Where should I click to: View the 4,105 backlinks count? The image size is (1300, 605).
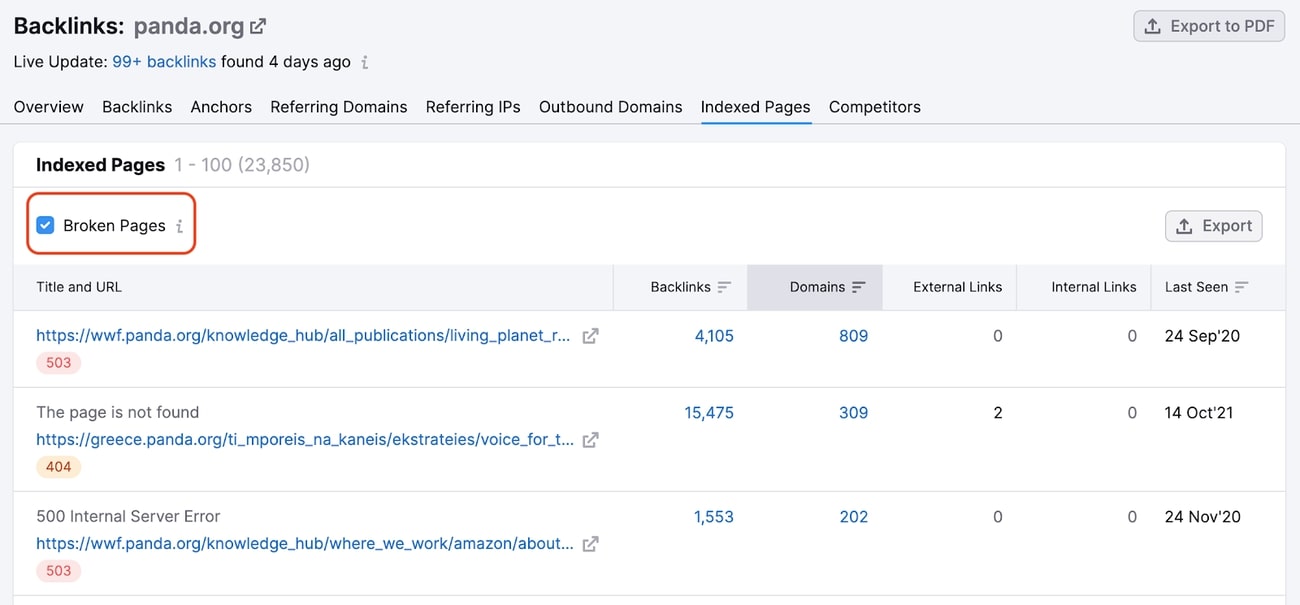tap(714, 336)
